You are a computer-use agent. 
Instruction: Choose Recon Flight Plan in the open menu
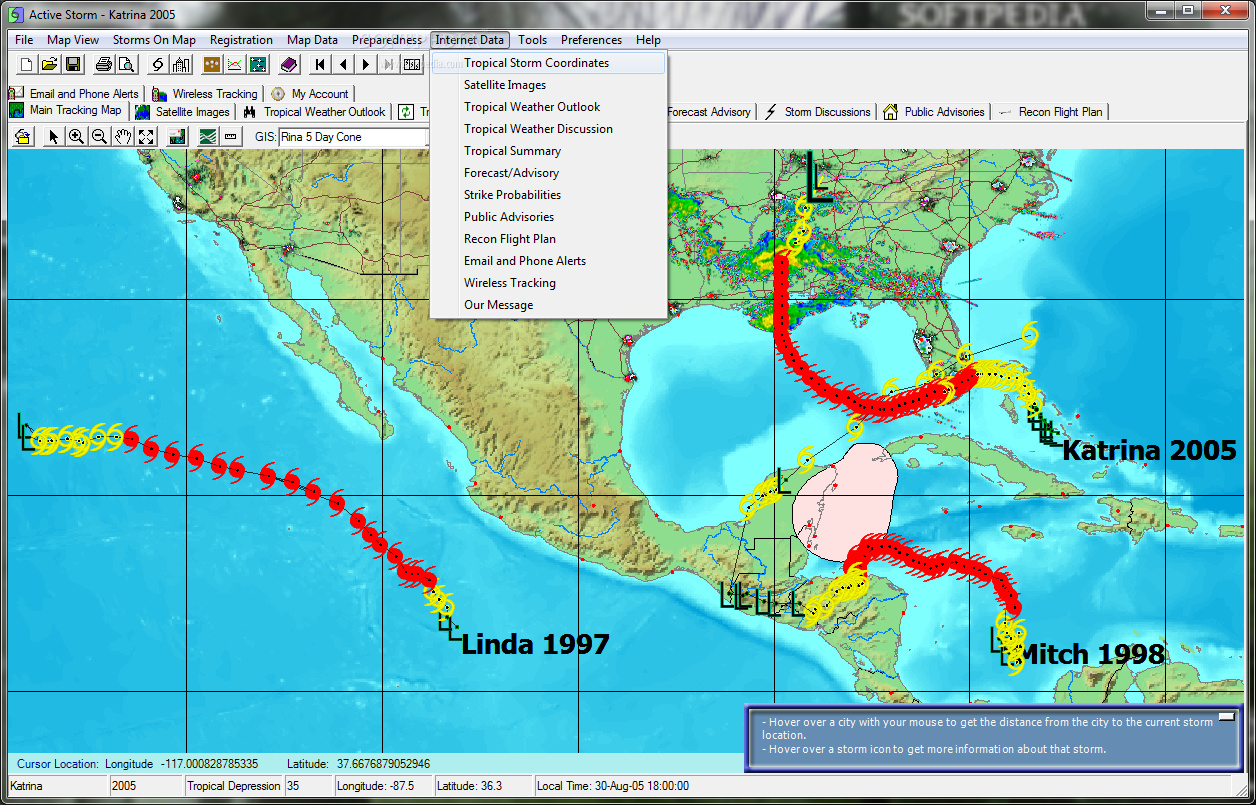548,239
